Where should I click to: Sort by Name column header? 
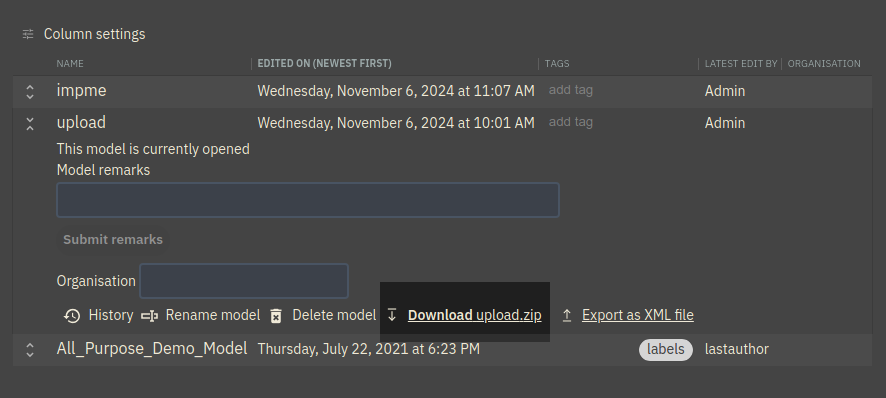70,63
